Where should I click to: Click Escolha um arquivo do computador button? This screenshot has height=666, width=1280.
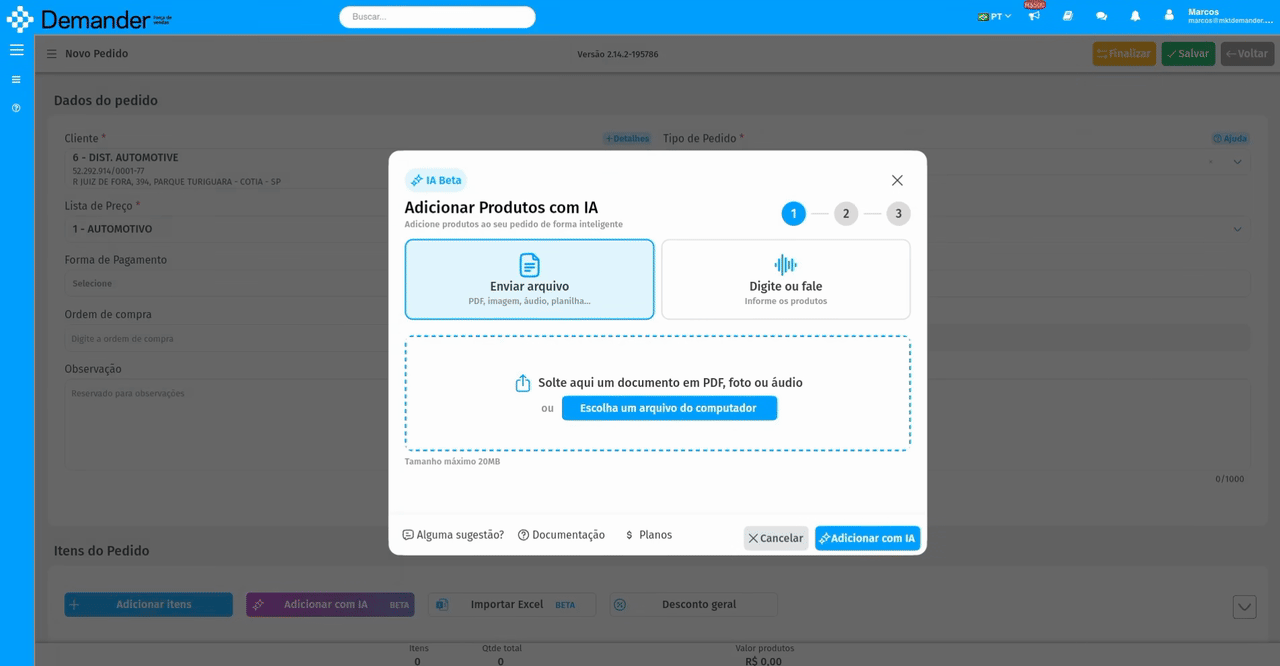[x=669, y=408]
